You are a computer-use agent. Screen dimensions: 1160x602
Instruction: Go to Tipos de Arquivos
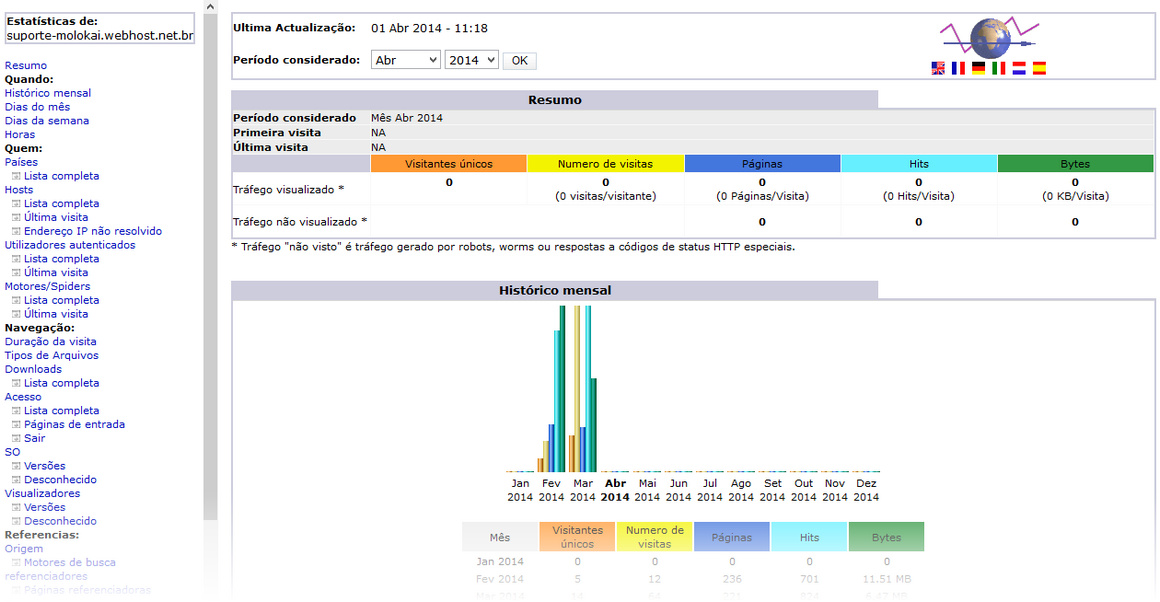(52, 356)
